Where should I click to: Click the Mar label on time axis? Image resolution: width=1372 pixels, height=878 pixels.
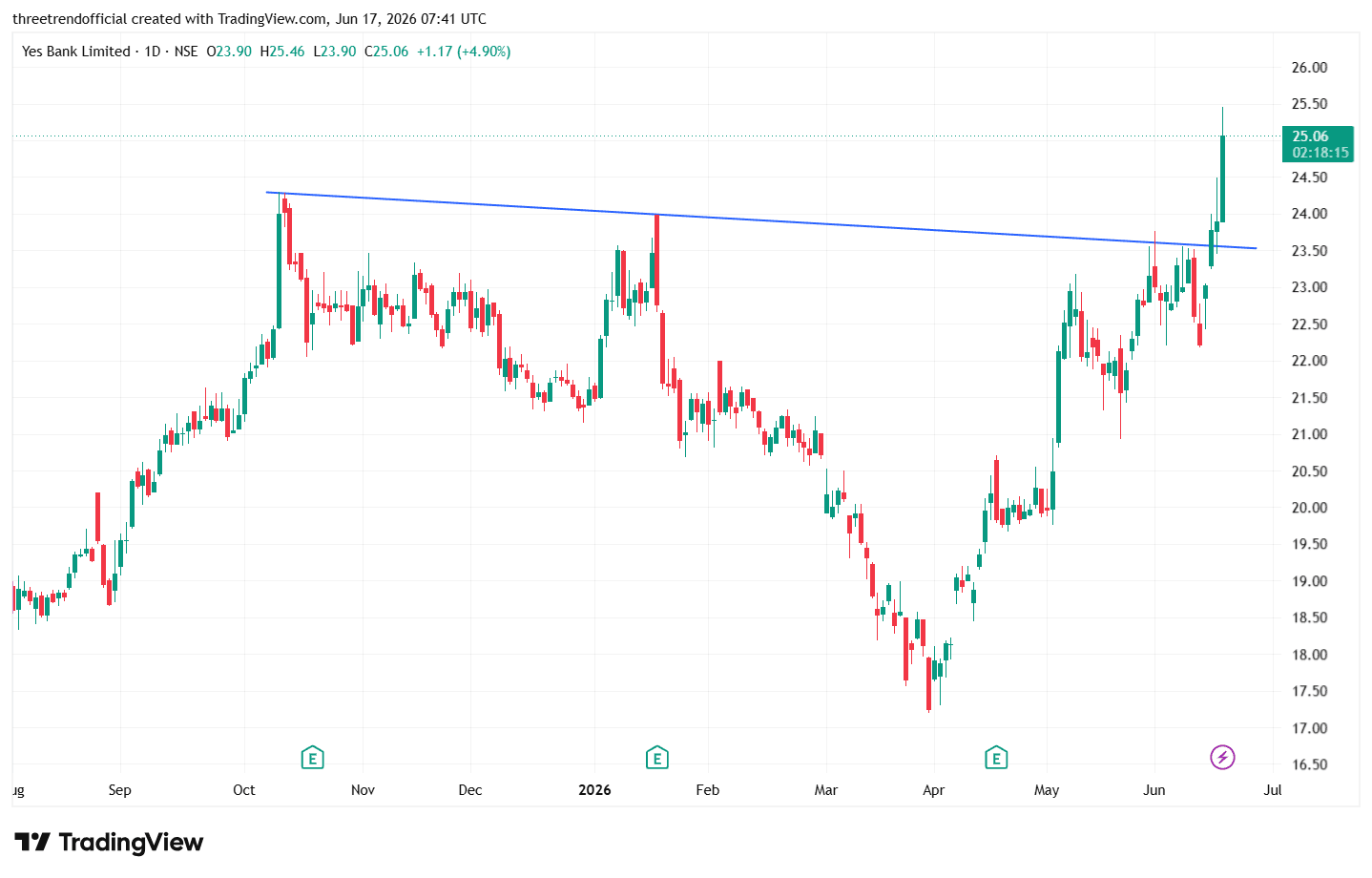[x=825, y=790]
